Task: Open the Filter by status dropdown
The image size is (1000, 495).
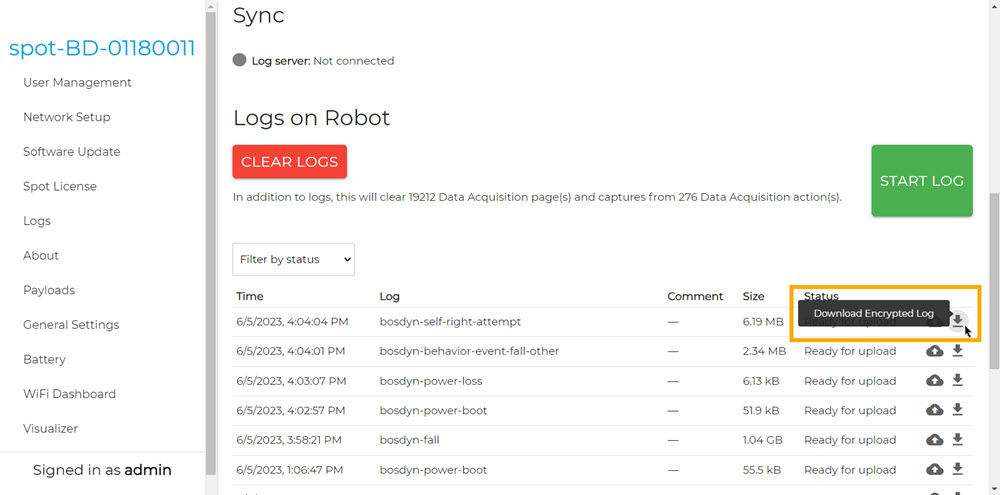Action: tap(293, 259)
